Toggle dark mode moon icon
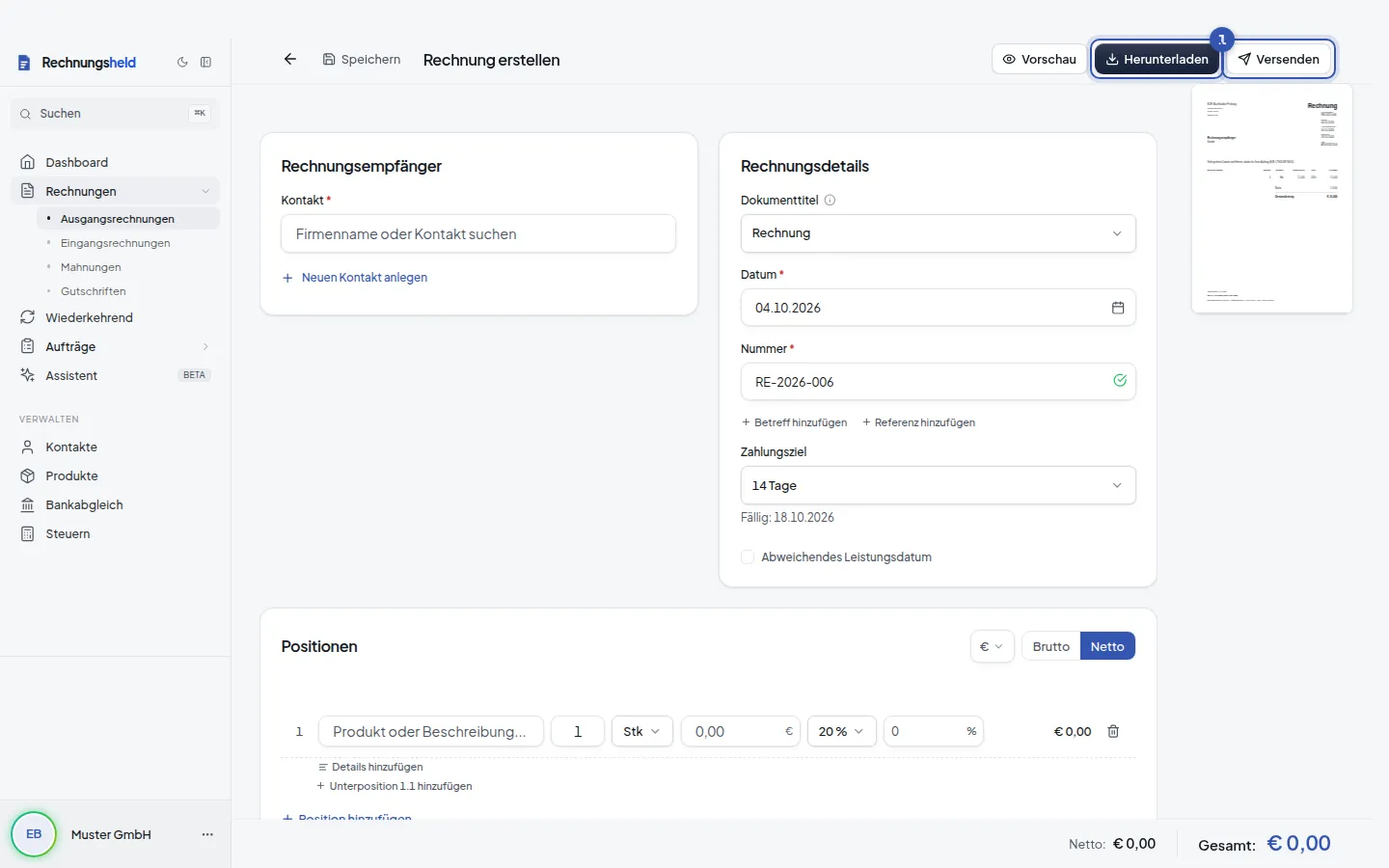 coord(182,62)
